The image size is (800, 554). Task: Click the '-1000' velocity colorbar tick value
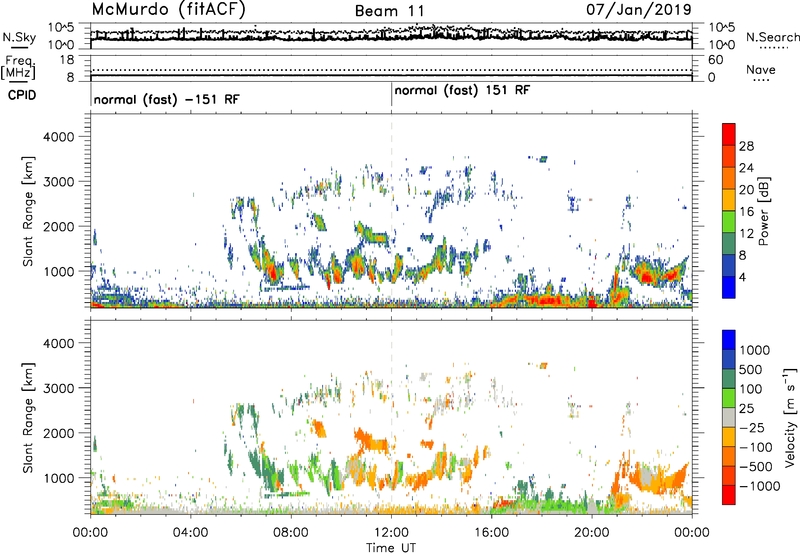760,486
